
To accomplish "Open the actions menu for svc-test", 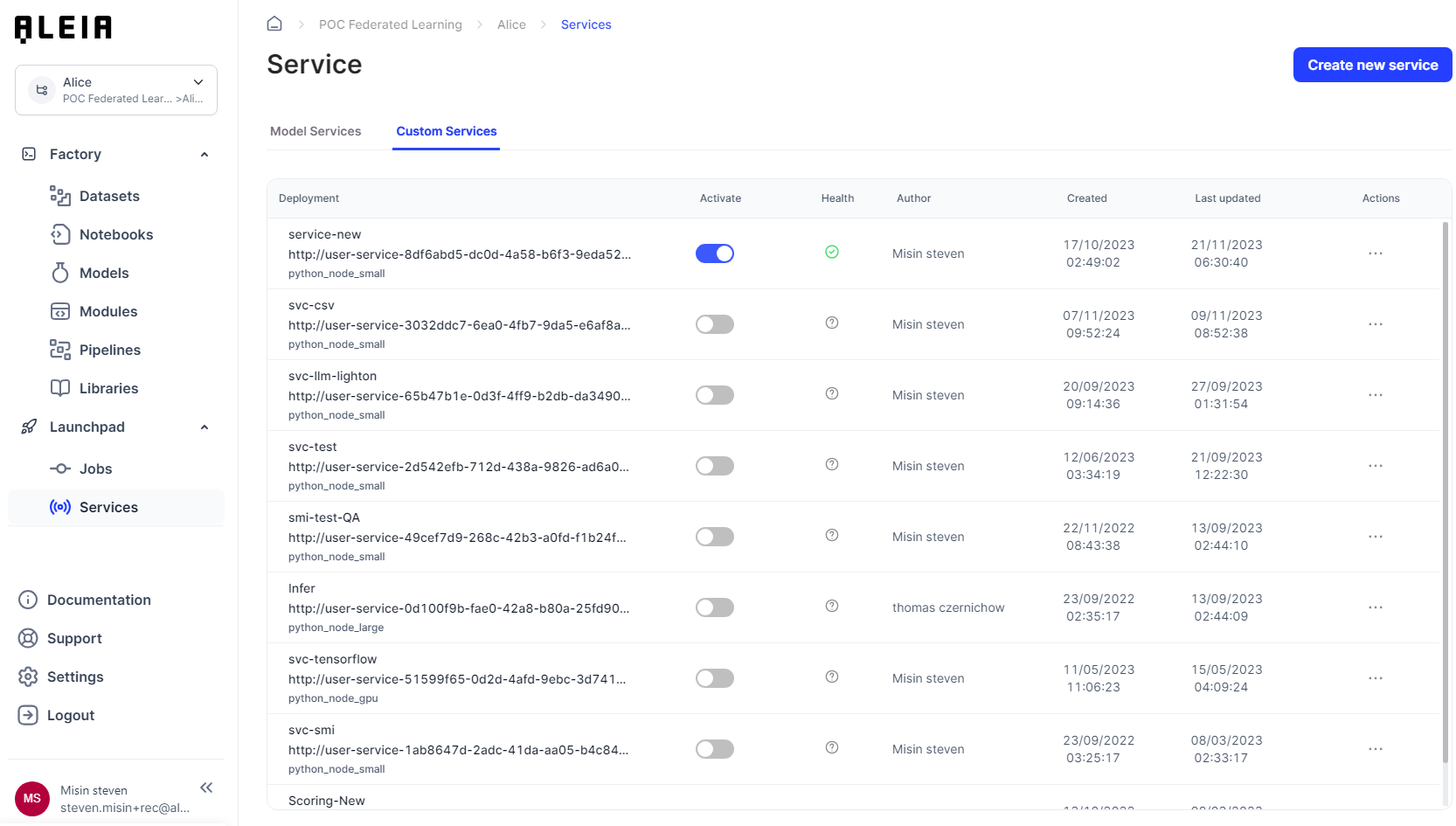I will (x=1376, y=466).
